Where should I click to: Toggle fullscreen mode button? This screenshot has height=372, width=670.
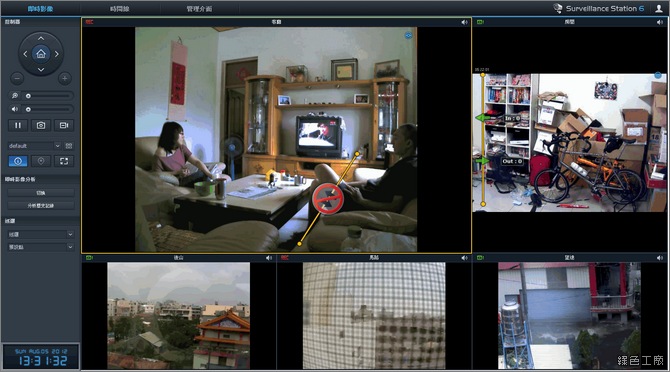pyautogui.click(x=64, y=161)
